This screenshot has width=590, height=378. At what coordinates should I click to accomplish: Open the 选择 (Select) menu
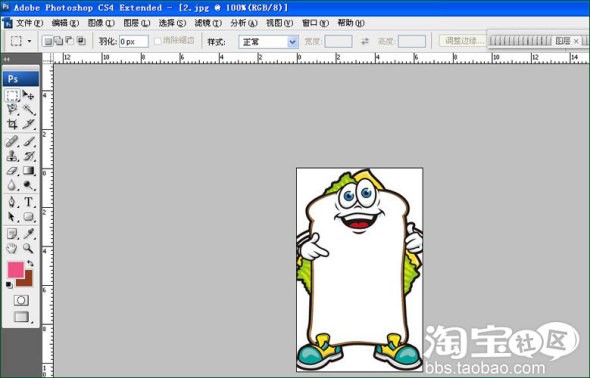[x=172, y=23]
